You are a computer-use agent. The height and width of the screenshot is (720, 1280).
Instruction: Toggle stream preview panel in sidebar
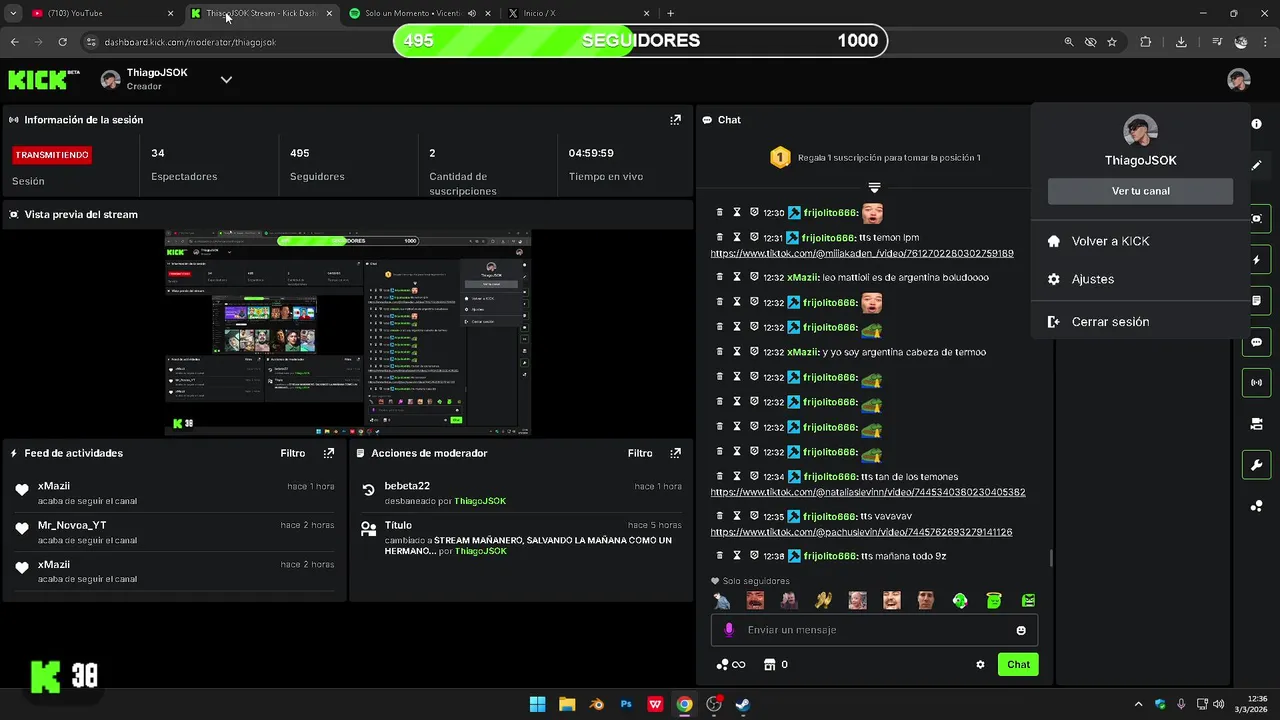click(x=1257, y=218)
